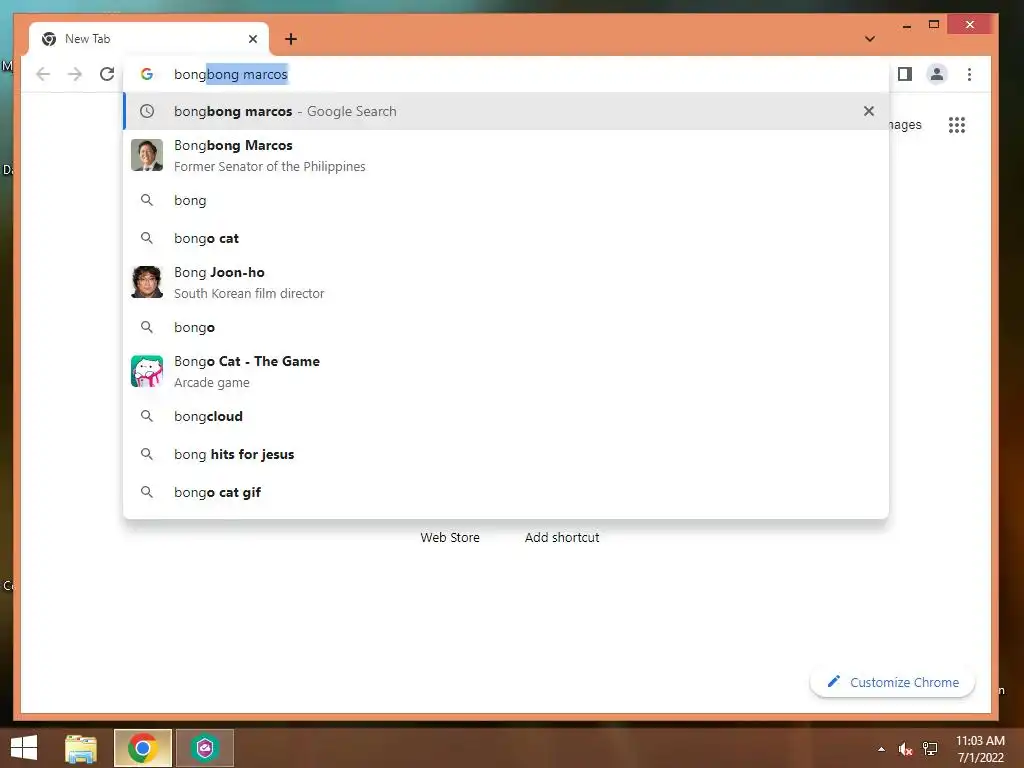This screenshot has width=1024, height=768.
Task: Open the profile avatar menu
Action: [x=936, y=74]
